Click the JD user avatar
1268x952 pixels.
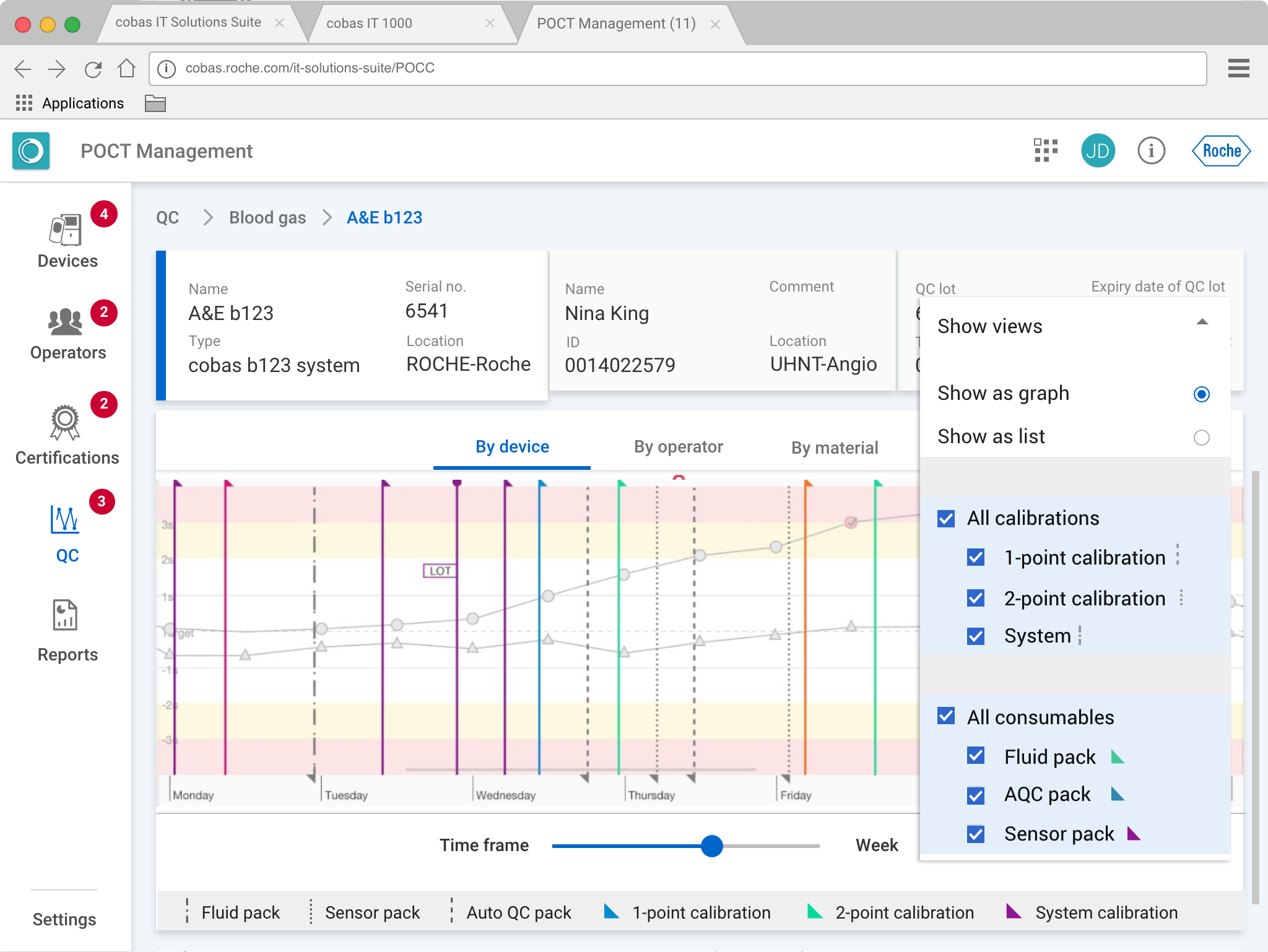tap(1098, 150)
